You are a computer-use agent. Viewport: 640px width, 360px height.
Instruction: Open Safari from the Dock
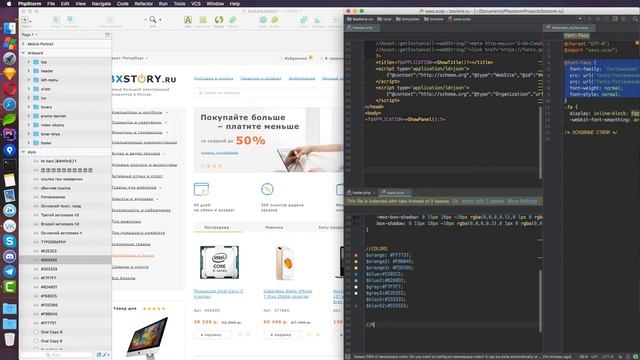tap(9, 104)
